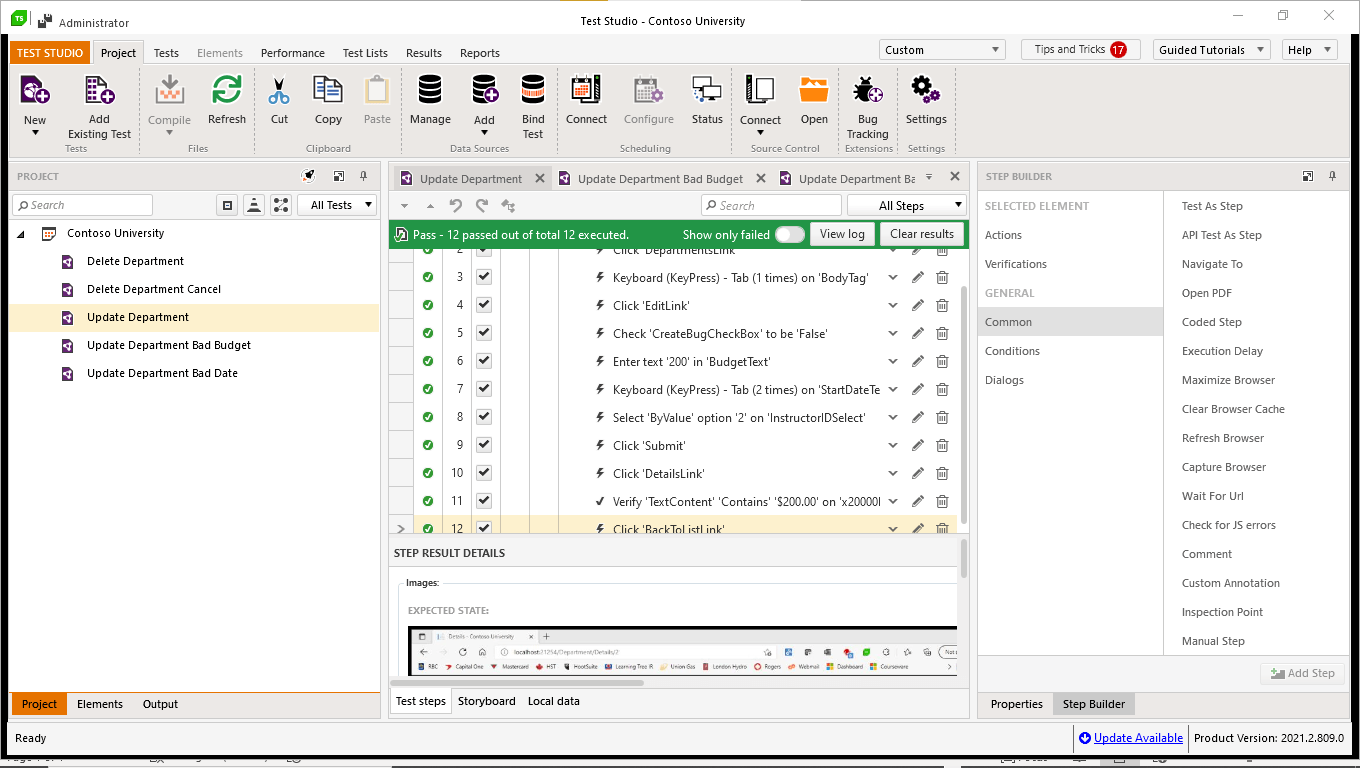Click the expected state browser thumbnail

[x=683, y=651]
